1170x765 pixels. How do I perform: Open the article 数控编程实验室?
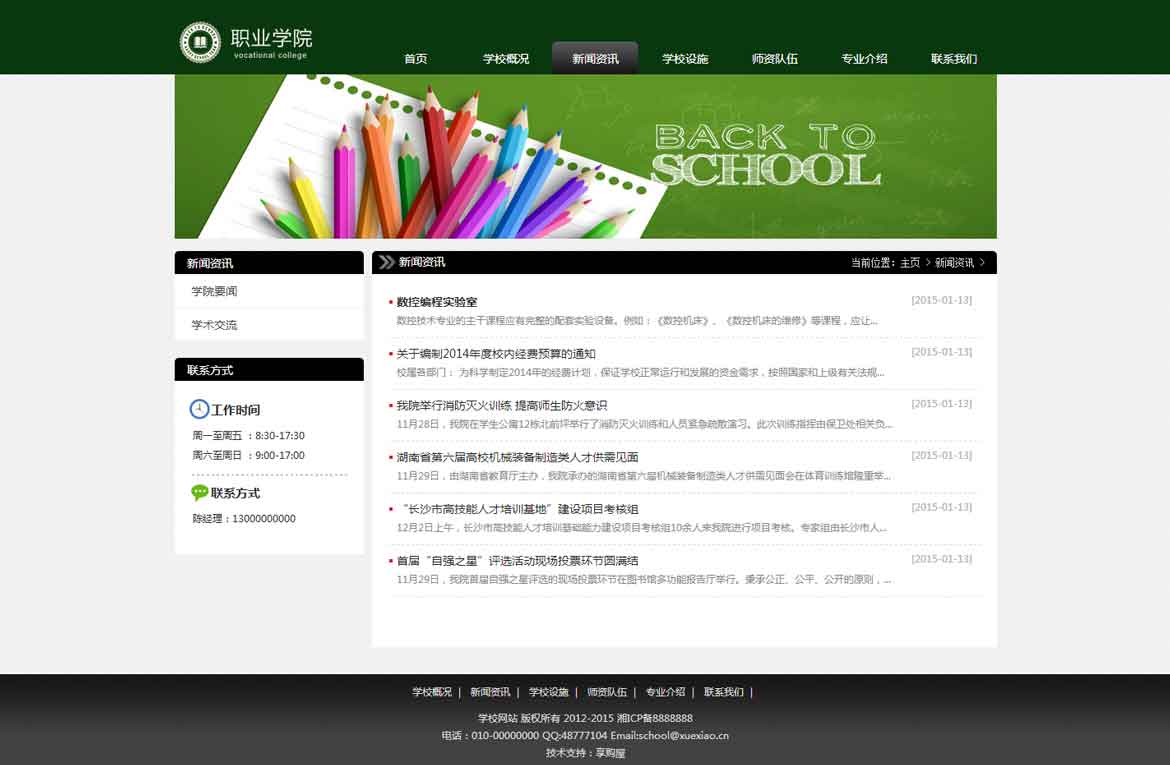[437, 302]
